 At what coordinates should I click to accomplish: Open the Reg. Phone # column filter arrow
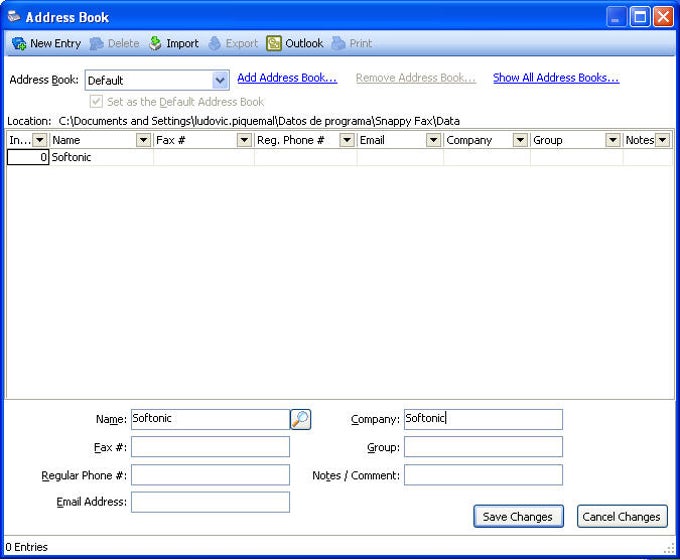(x=347, y=140)
